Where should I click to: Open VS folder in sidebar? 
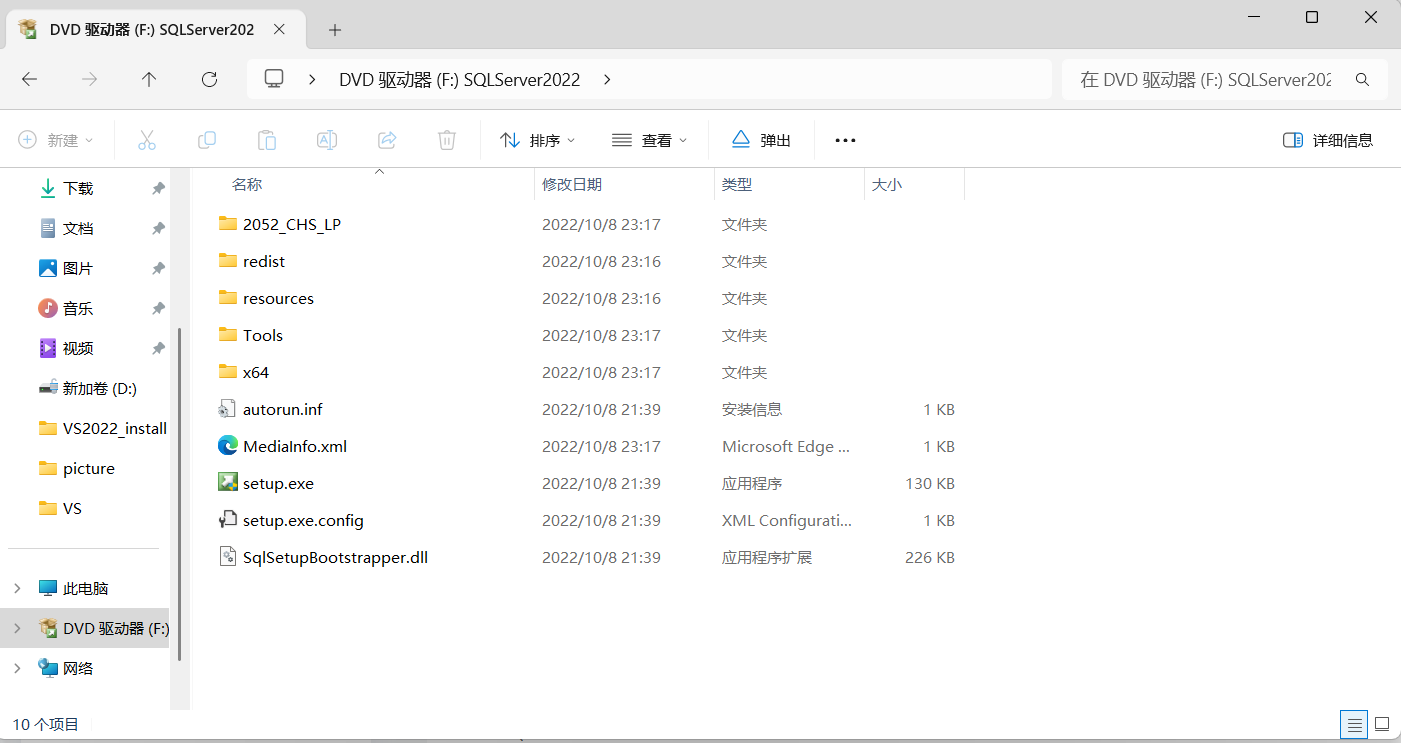pos(72,508)
